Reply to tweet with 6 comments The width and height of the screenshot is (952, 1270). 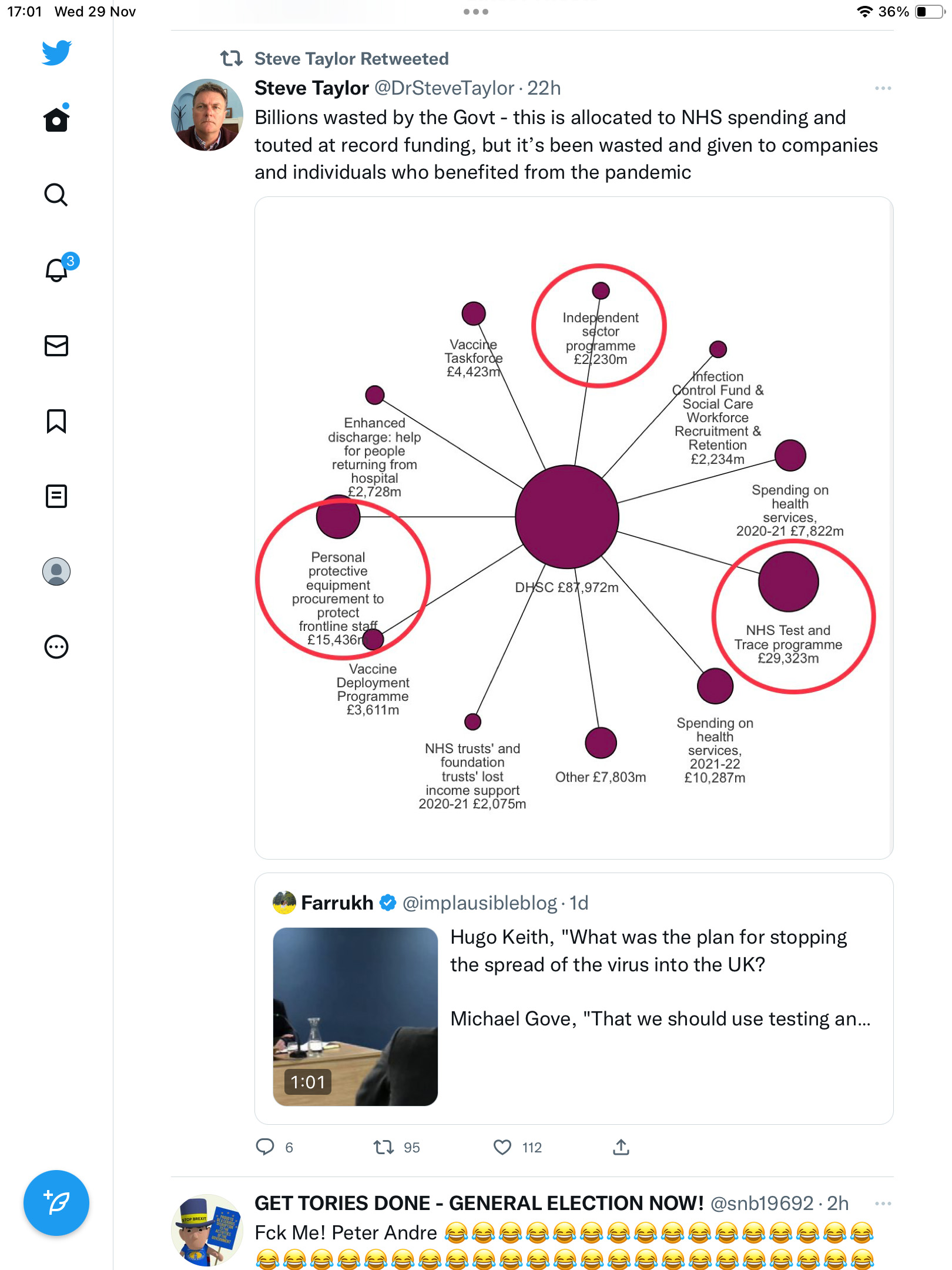265,1147
